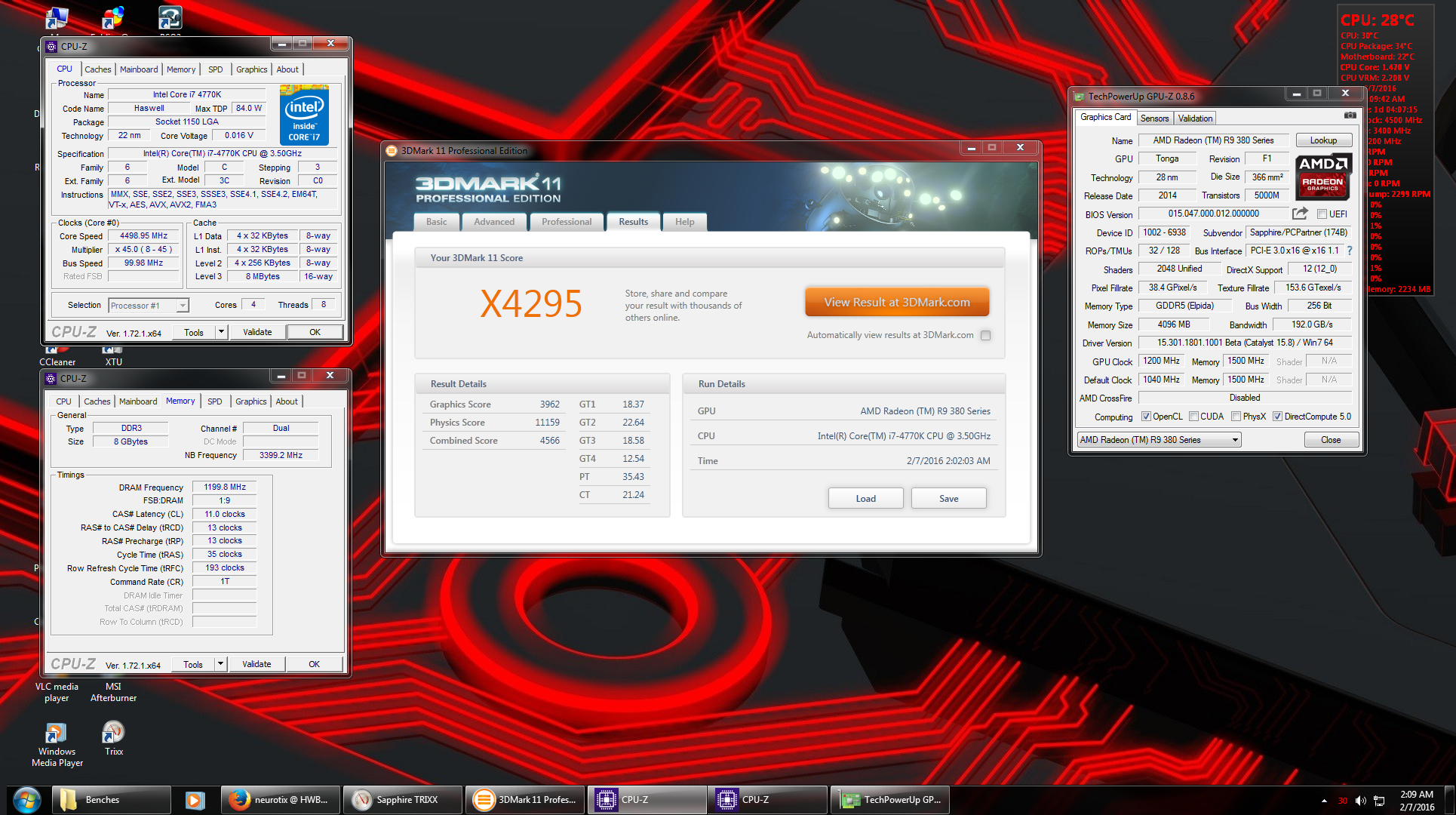Image resolution: width=1456 pixels, height=815 pixels.
Task: Open the Advanced tab in 3DMark 11
Action: point(494,222)
